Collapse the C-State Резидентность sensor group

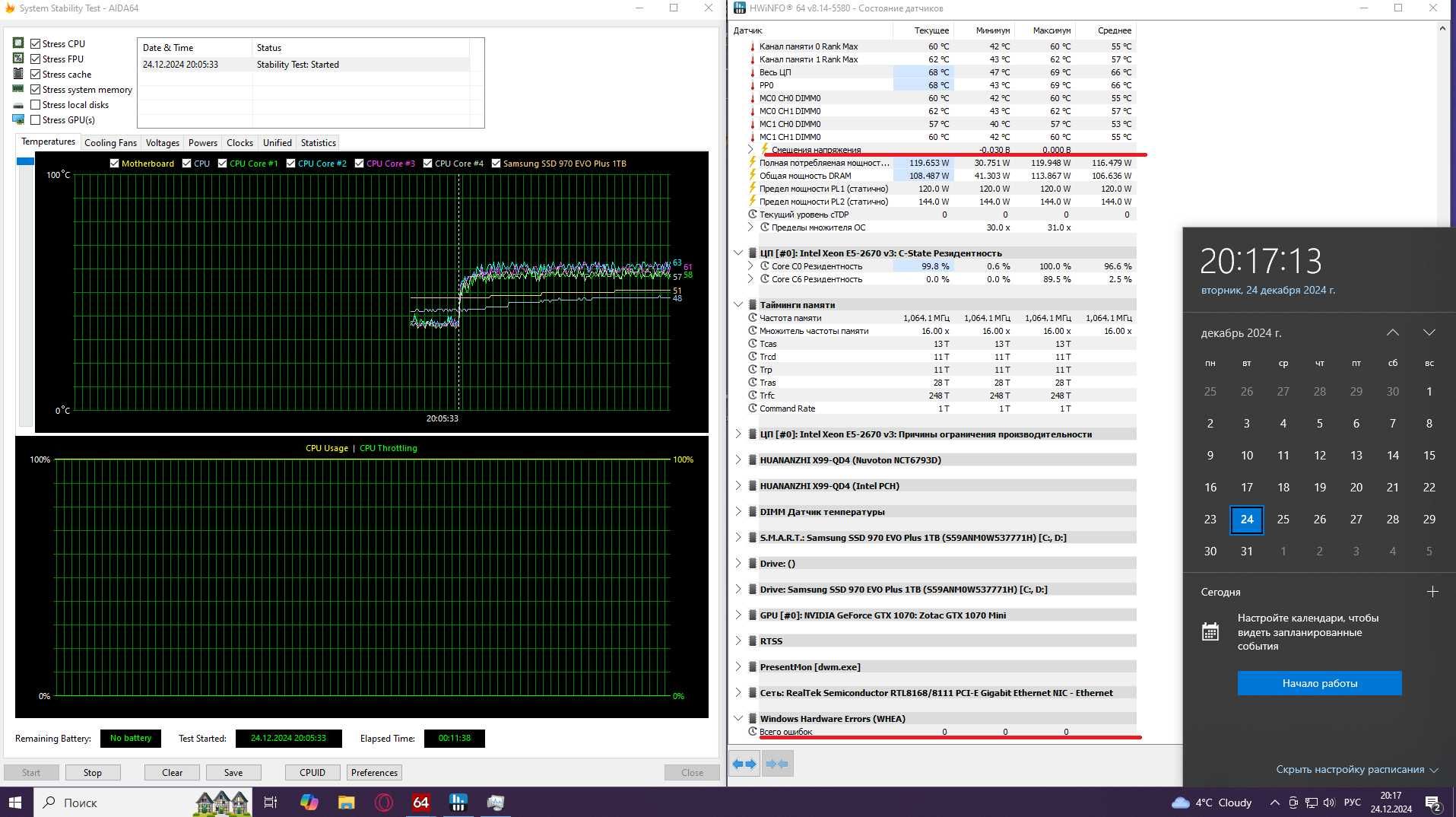(738, 253)
